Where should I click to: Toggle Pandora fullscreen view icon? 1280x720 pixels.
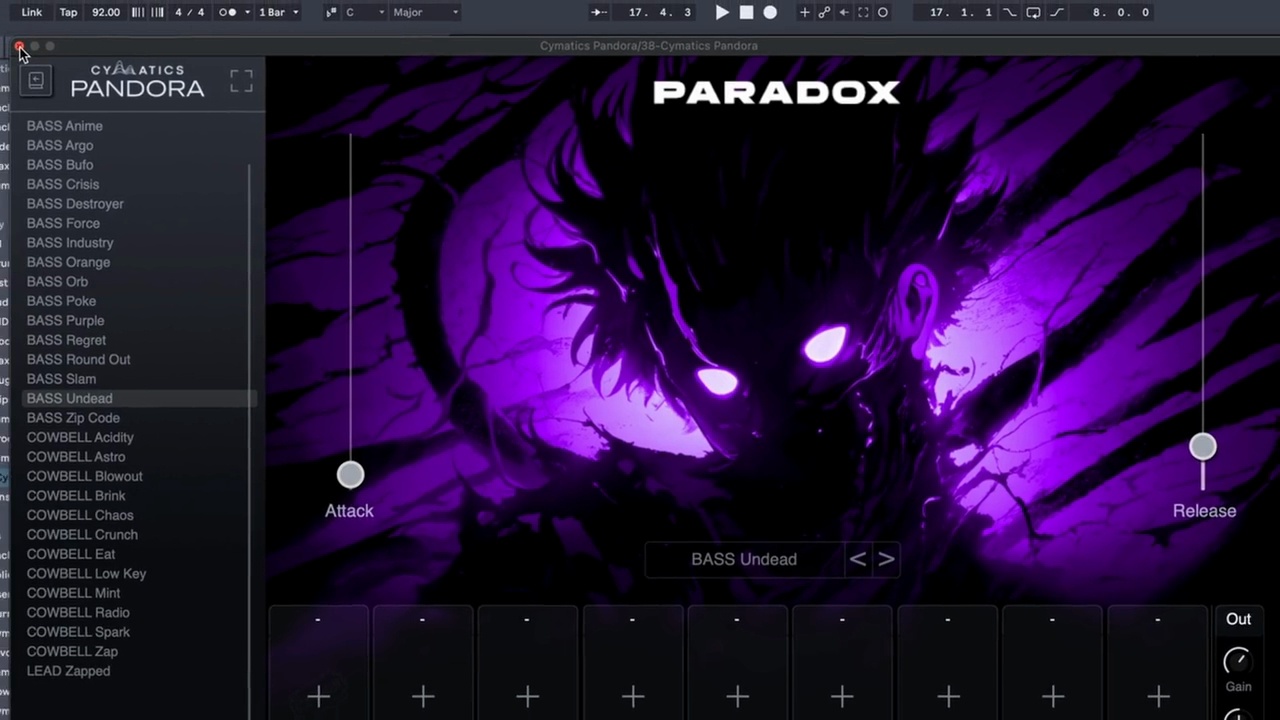tap(241, 81)
